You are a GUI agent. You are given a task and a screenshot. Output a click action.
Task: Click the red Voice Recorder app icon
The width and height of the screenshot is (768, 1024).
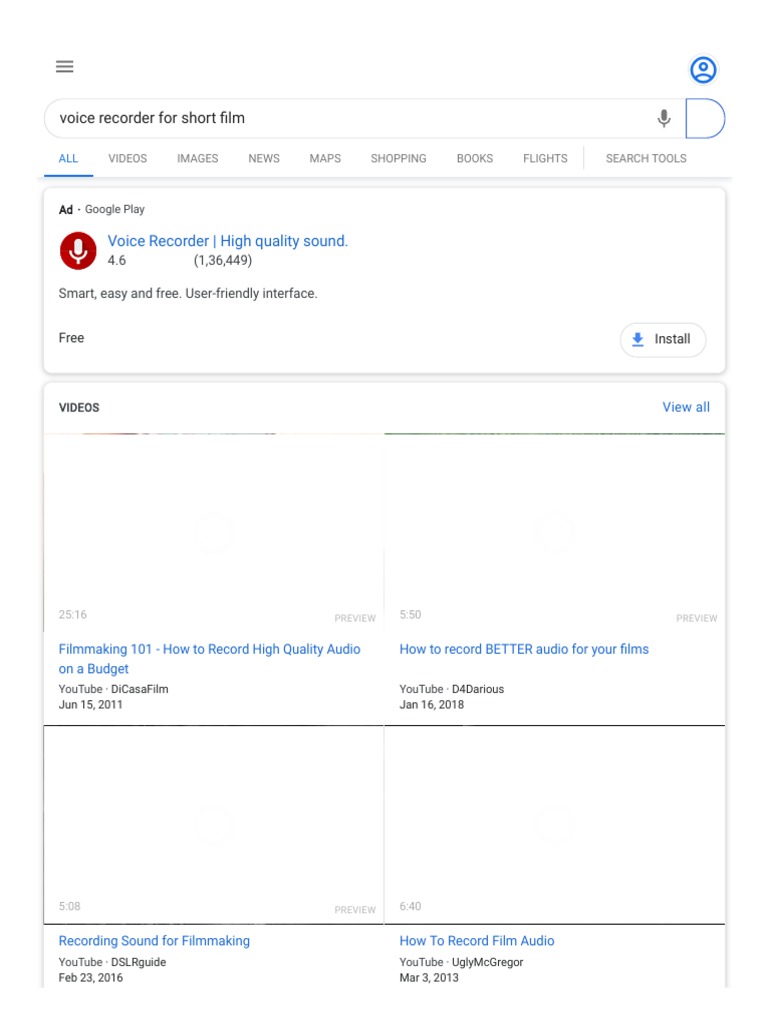point(78,251)
